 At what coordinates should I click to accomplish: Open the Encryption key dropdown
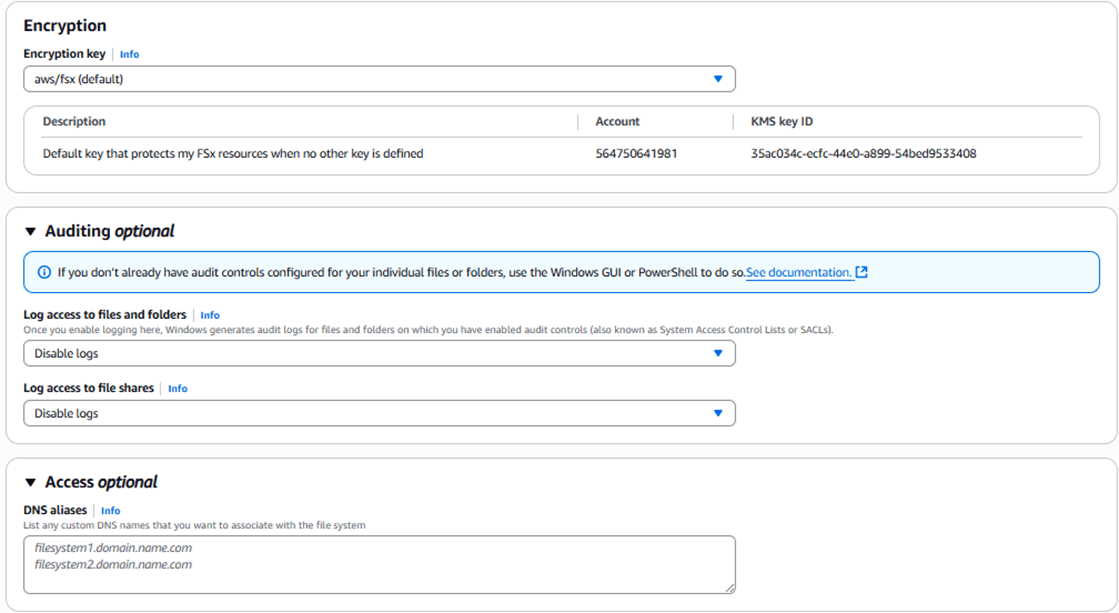(379, 79)
